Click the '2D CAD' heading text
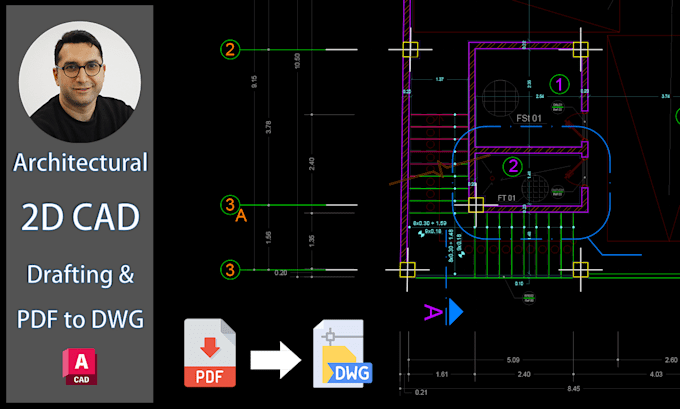Image resolution: width=680 pixels, height=409 pixels. (x=81, y=217)
